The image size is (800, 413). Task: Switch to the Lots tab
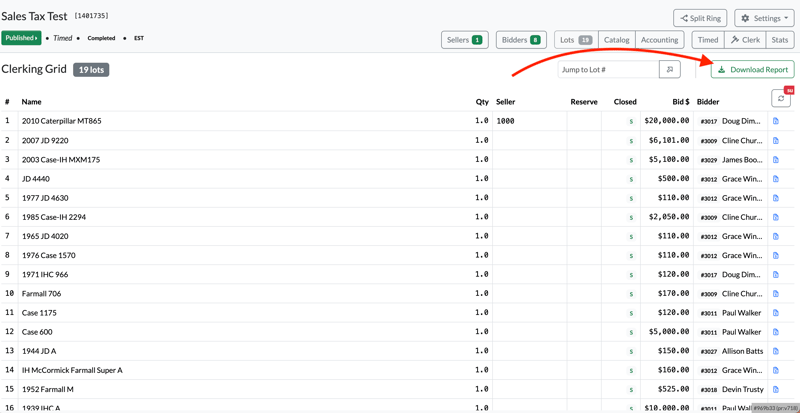click(576, 40)
